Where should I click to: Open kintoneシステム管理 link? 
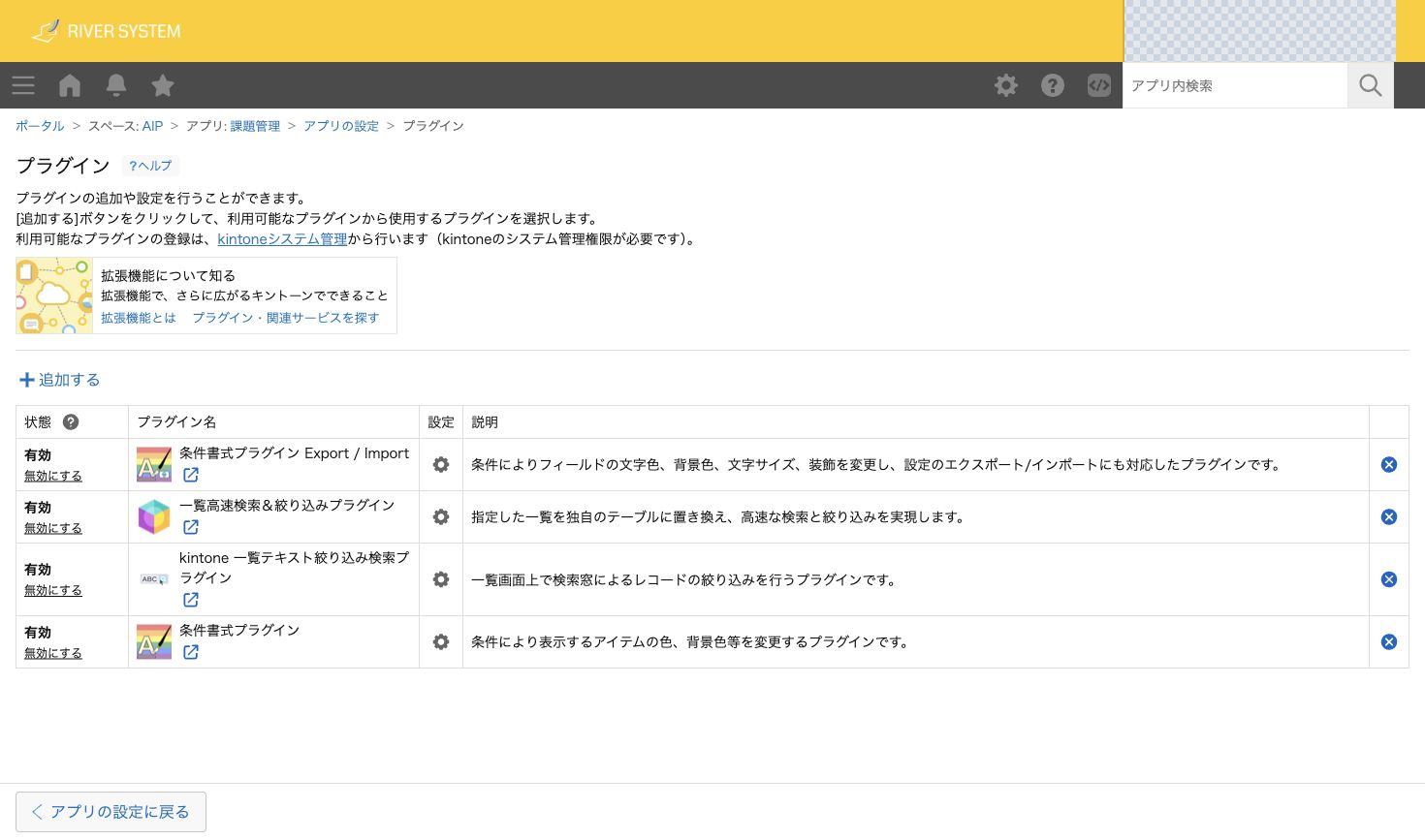tap(282, 239)
